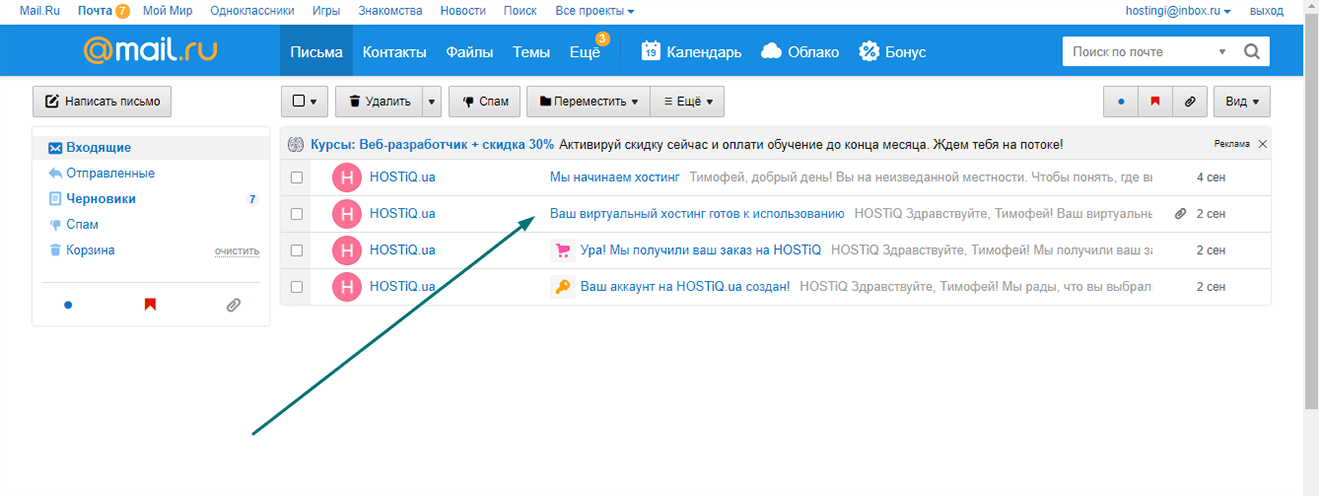Filter attachments with toolbar paperclip
1319x496 pixels.
pos(1189,101)
